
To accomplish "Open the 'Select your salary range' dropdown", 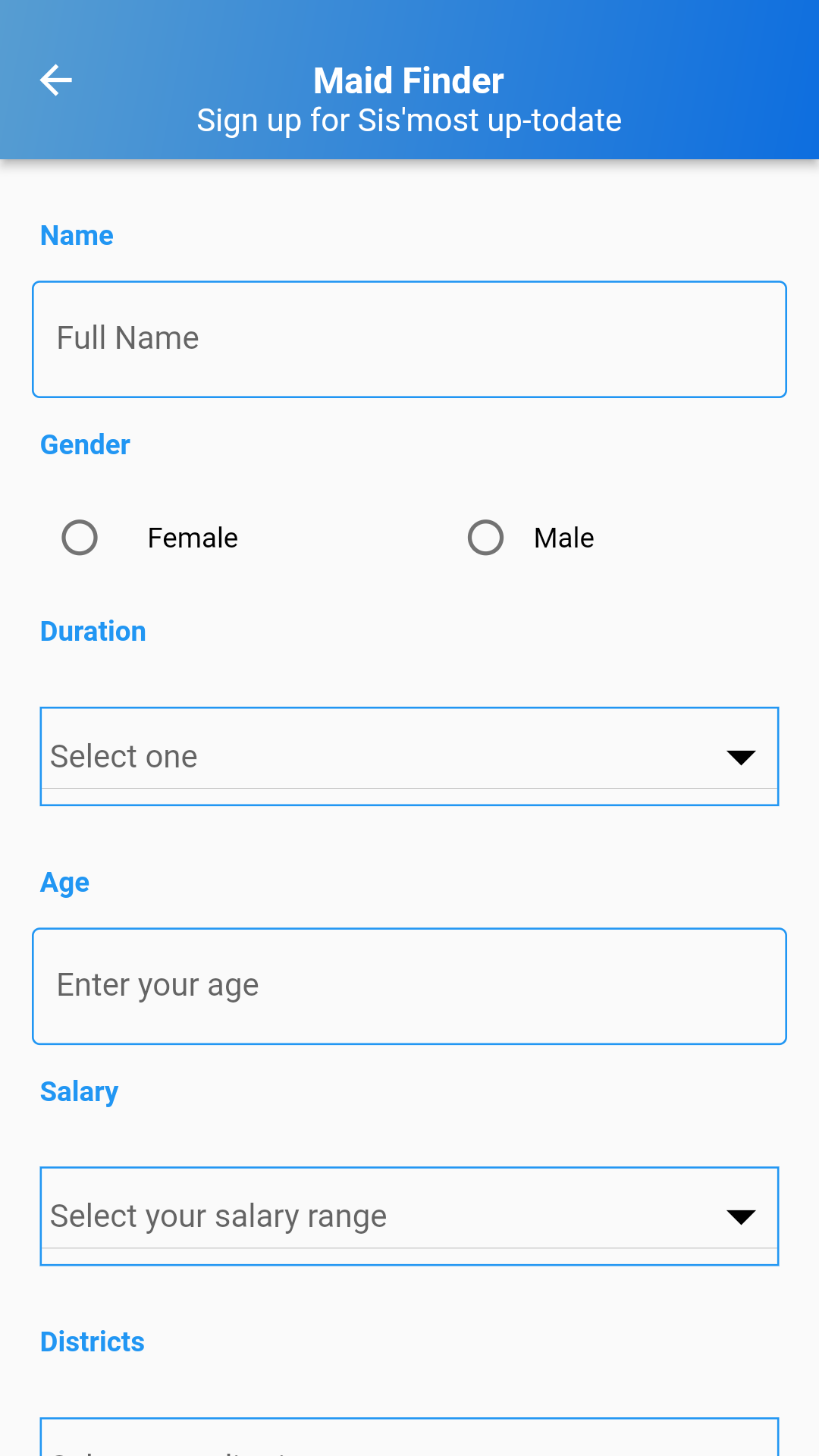I will click(379, 1216).
